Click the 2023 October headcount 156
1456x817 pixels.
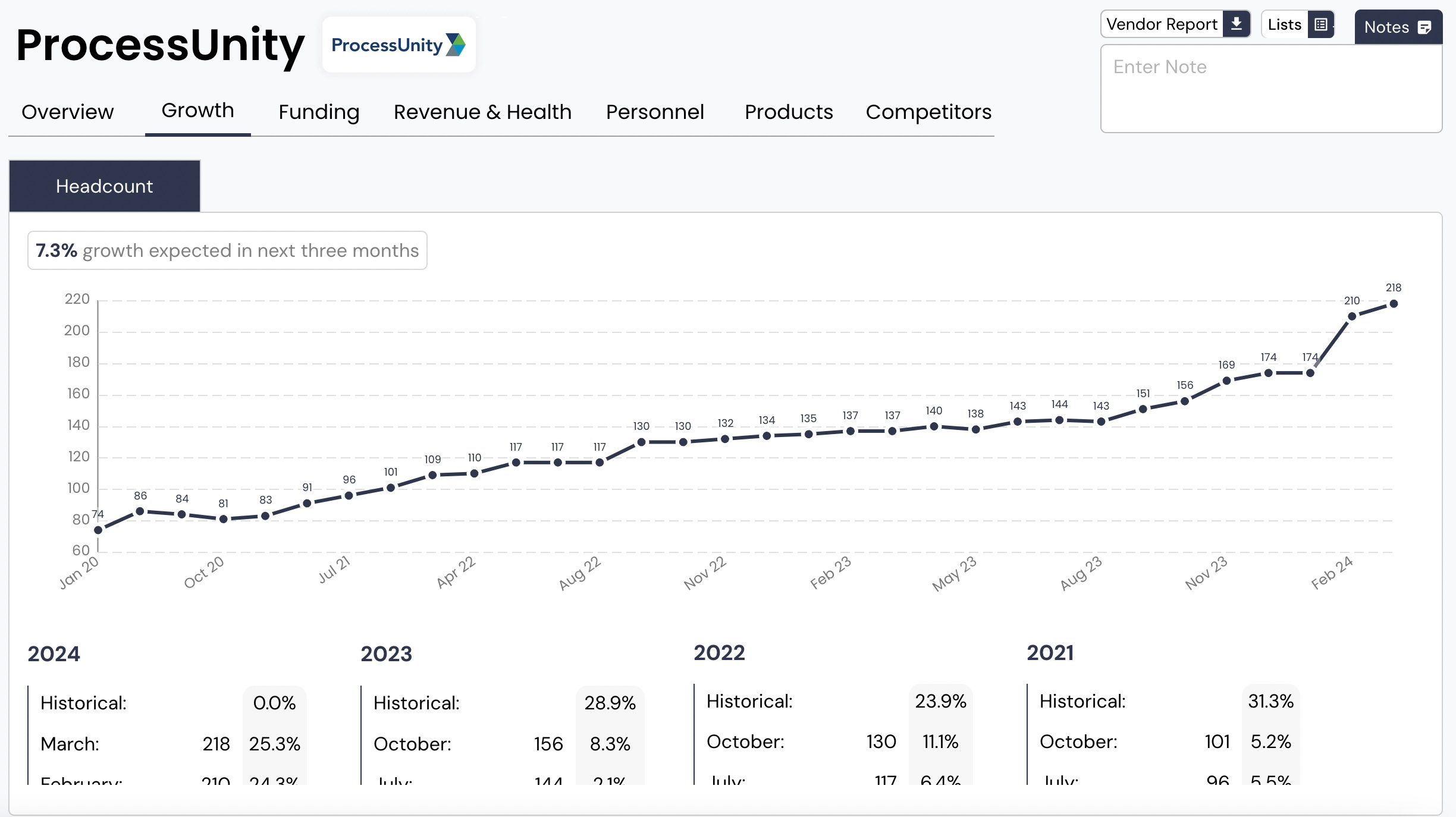click(548, 744)
